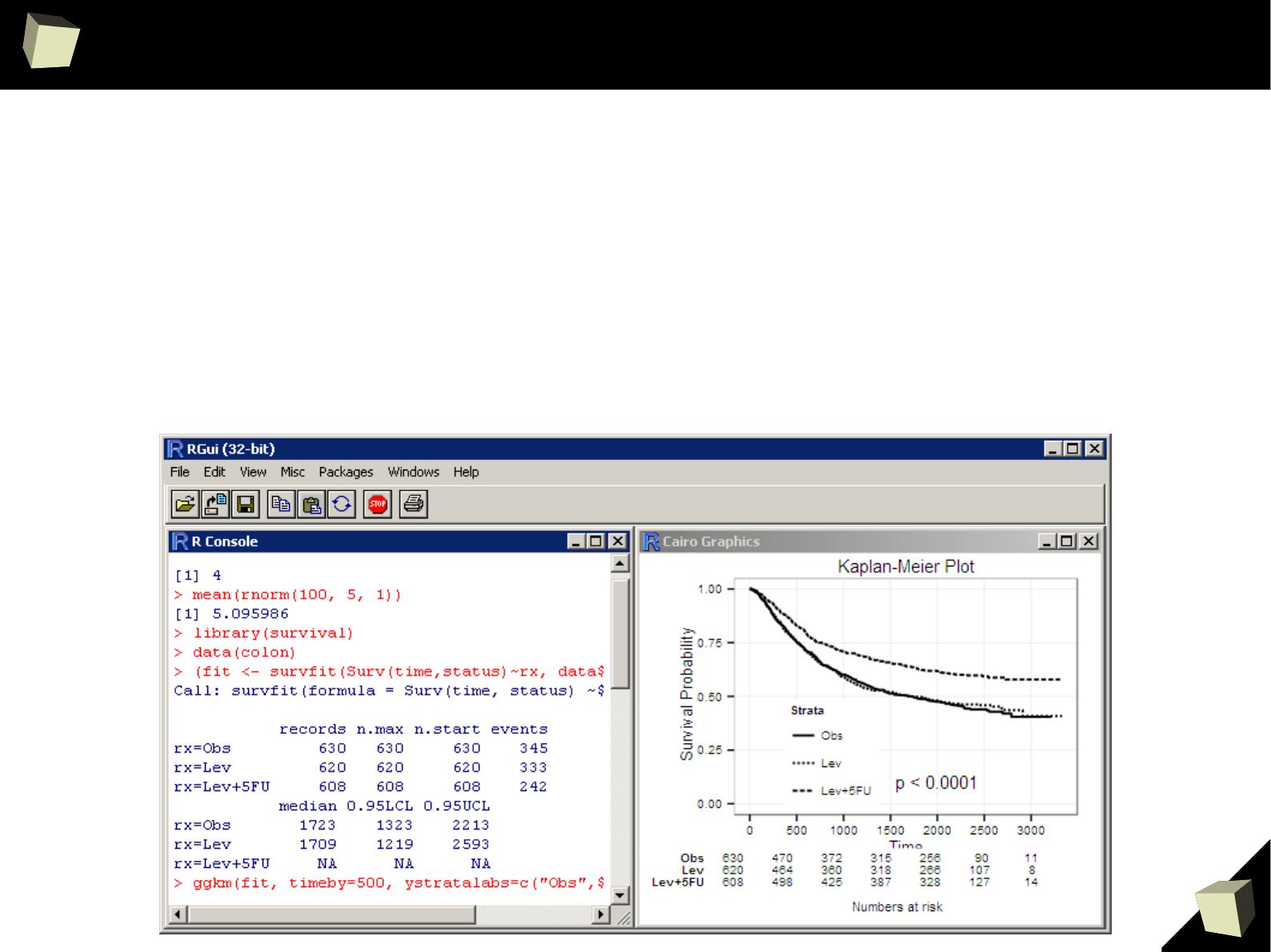The width and height of the screenshot is (1271, 952).
Task: Click the 'data(colon)' console line
Action: click(x=235, y=652)
